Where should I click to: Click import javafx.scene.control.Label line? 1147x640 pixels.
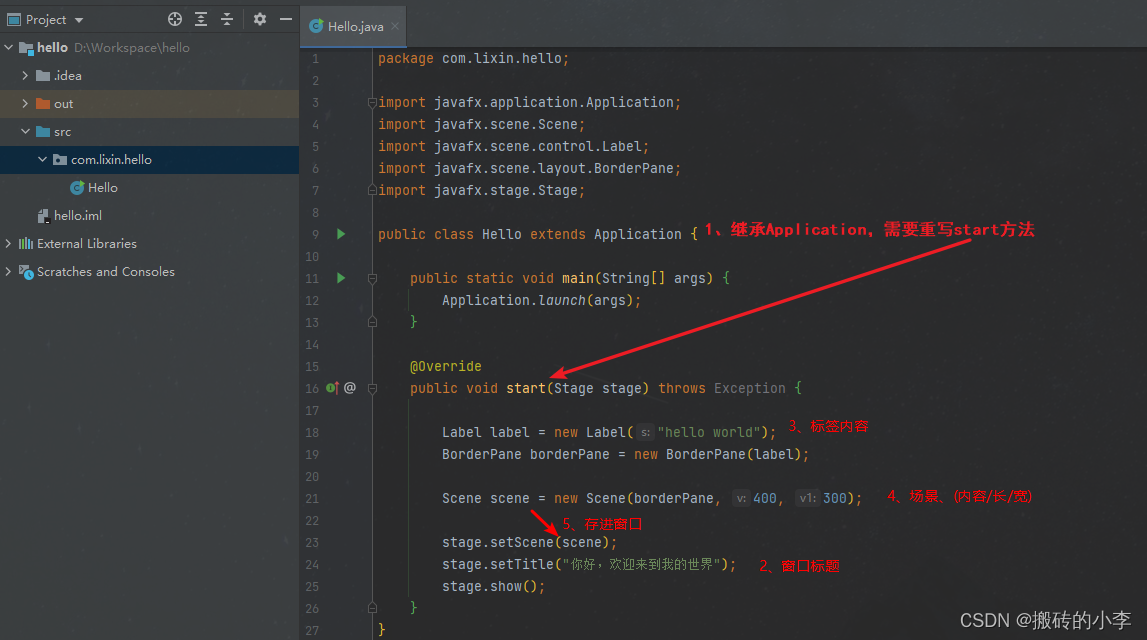(x=514, y=146)
